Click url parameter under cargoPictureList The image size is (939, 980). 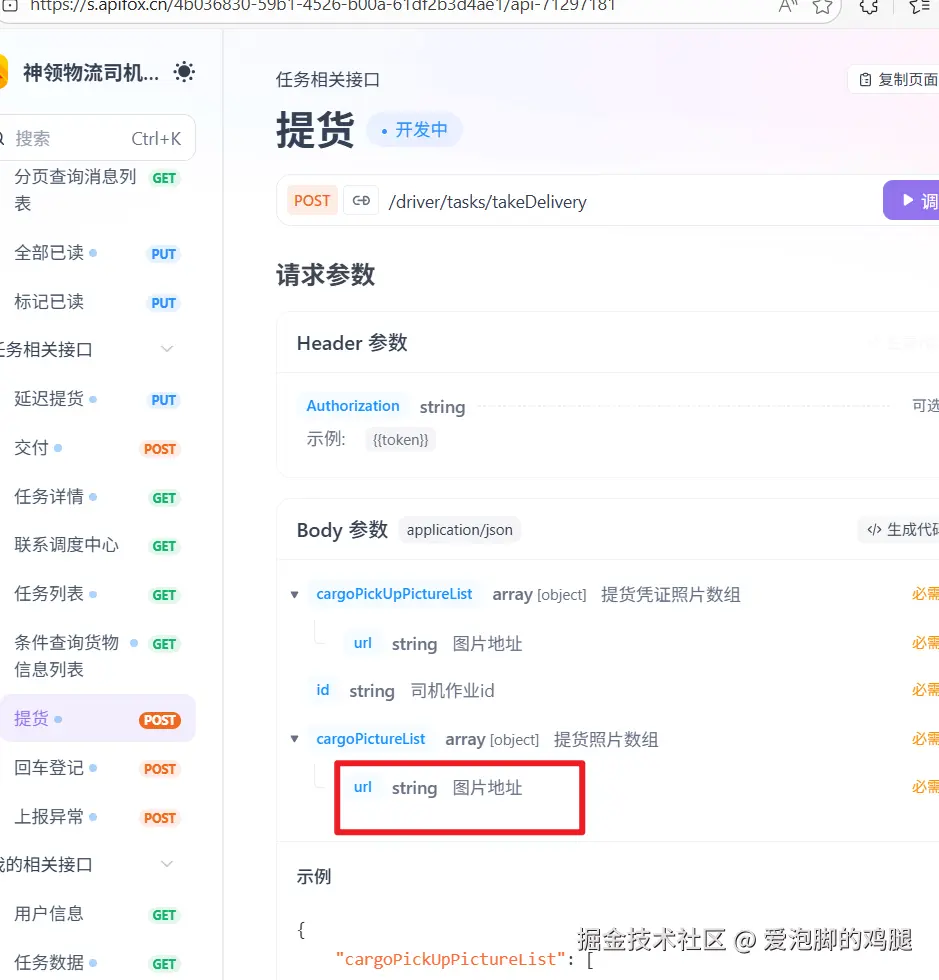[363, 788]
